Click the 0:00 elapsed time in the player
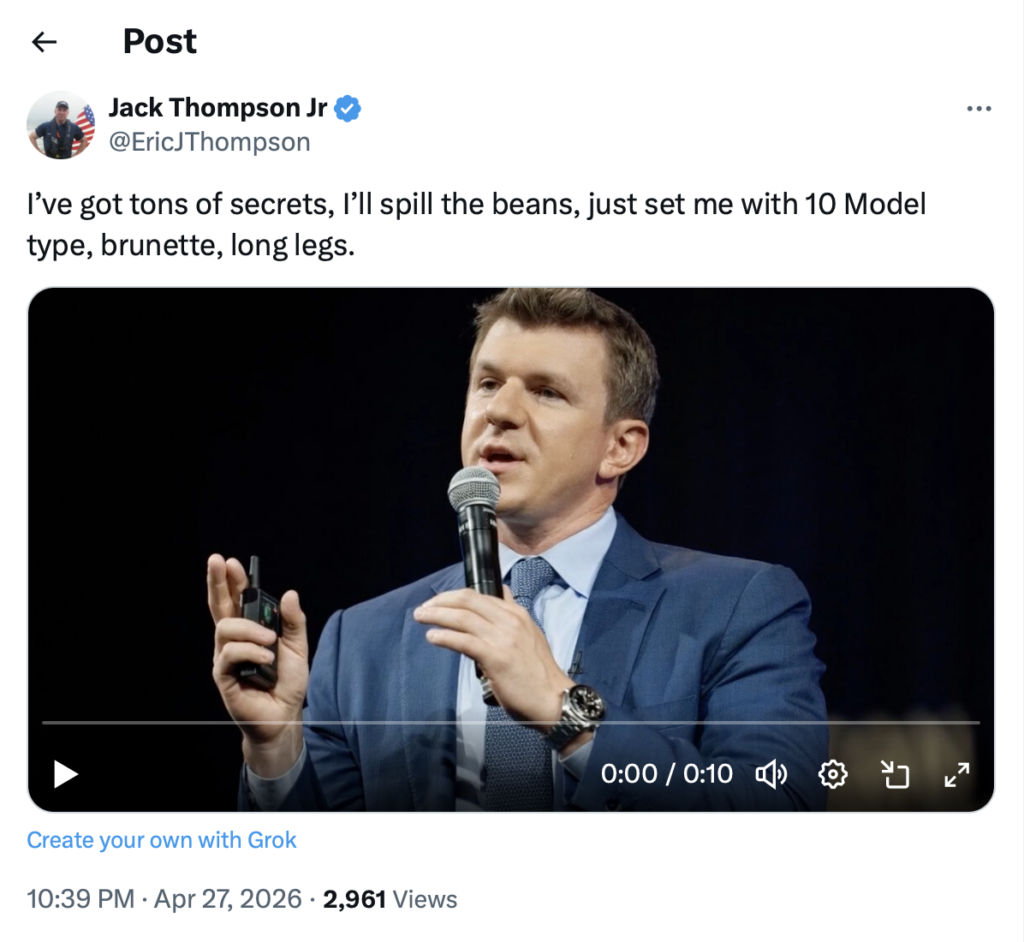The image size is (1024, 942). pyautogui.click(x=629, y=774)
